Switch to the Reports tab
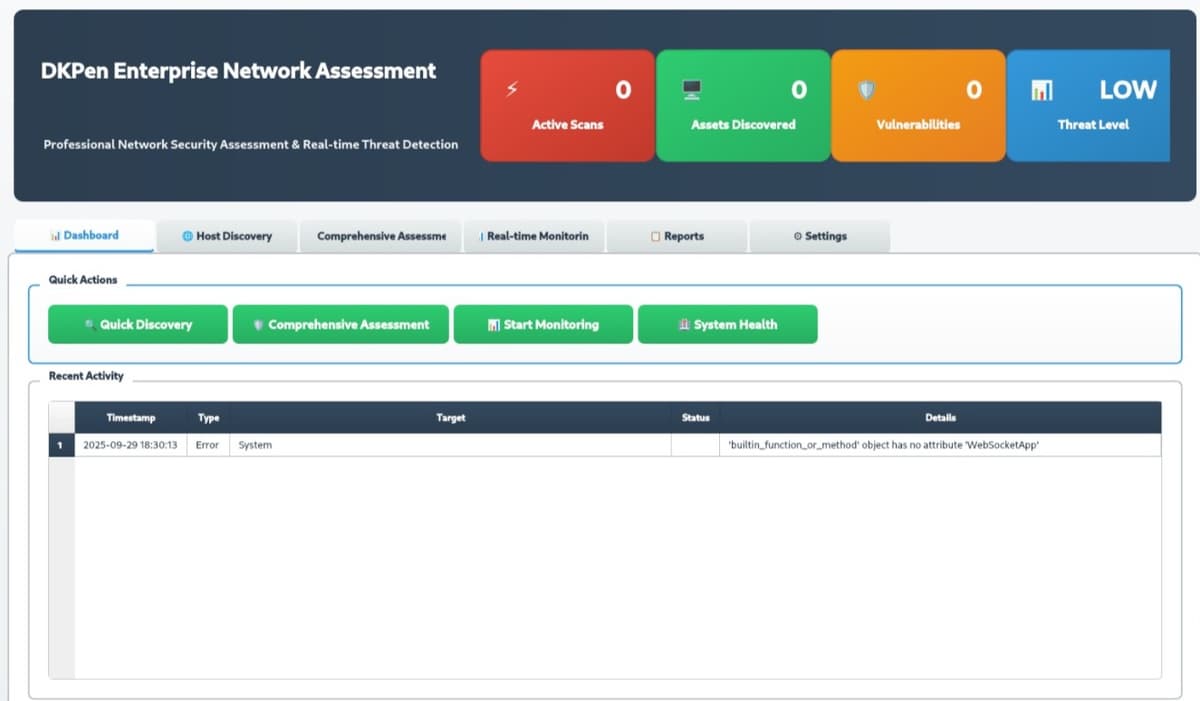The width and height of the screenshot is (1200, 701). click(x=677, y=235)
